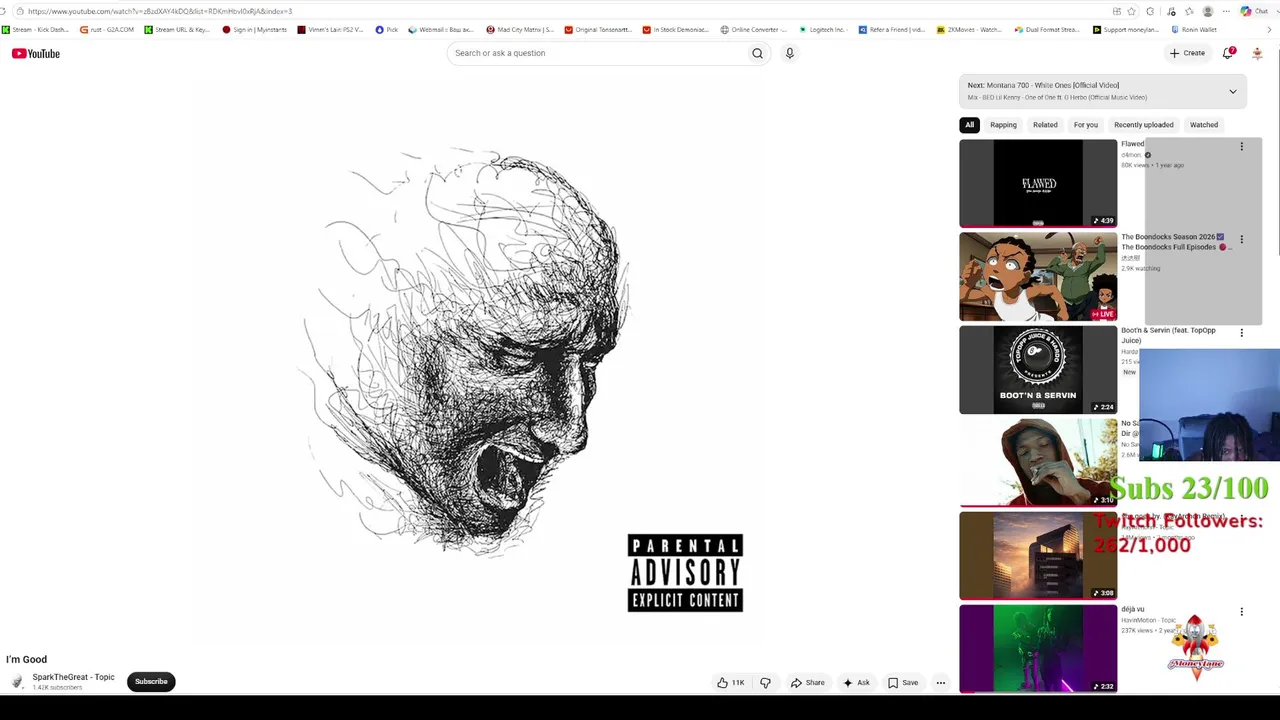Open The Boondocks live stream thumbnail
Viewport: 1280px width, 720px height.
1038,277
